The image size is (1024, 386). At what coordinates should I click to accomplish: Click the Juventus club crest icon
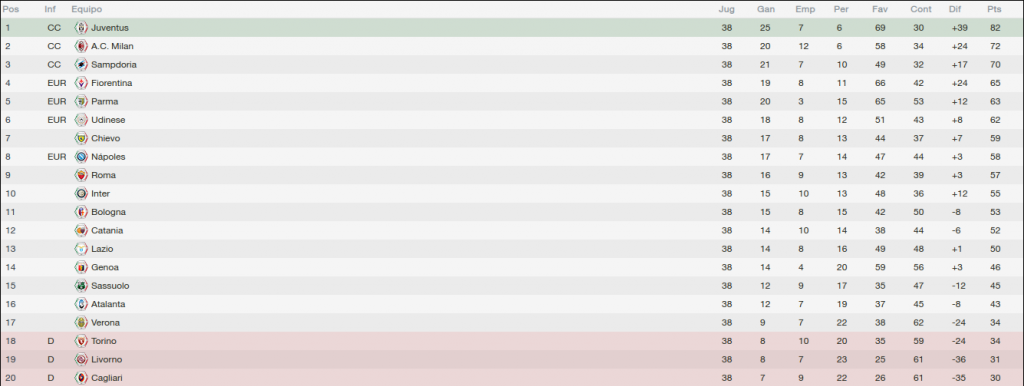coord(81,28)
